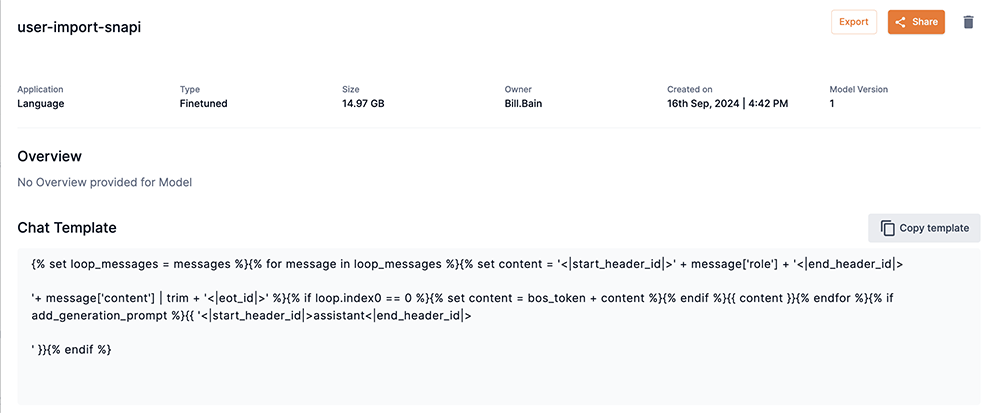
Task: Click the Language application value
Action: coord(41,103)
